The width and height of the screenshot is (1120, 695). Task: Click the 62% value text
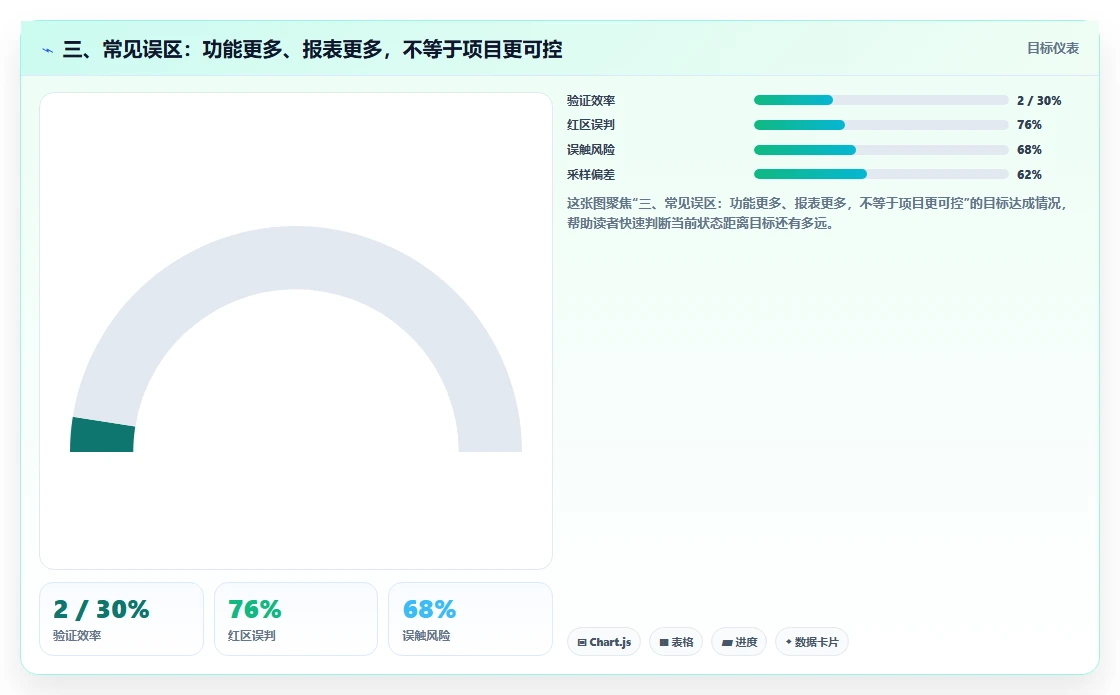pos(1029,175)
